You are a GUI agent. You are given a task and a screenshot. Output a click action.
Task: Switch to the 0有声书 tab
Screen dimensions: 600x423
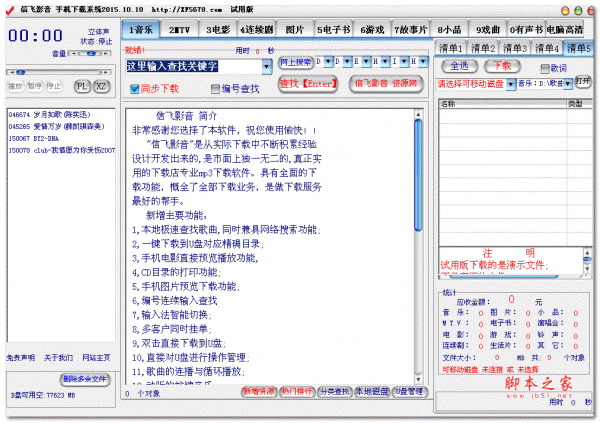coord(526,30)
